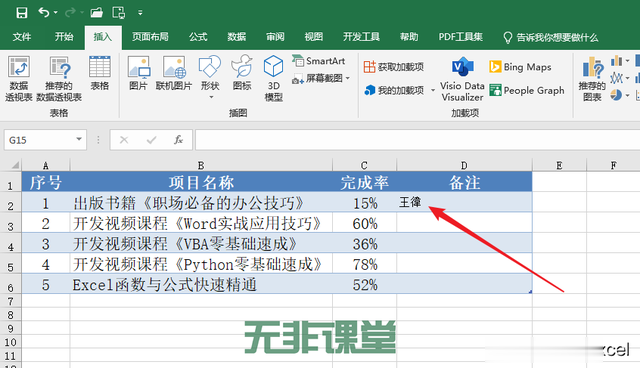Open the Name Box dropdown showing G15
The width and height of the screenshot is (640, 368).
click(79, 140)
